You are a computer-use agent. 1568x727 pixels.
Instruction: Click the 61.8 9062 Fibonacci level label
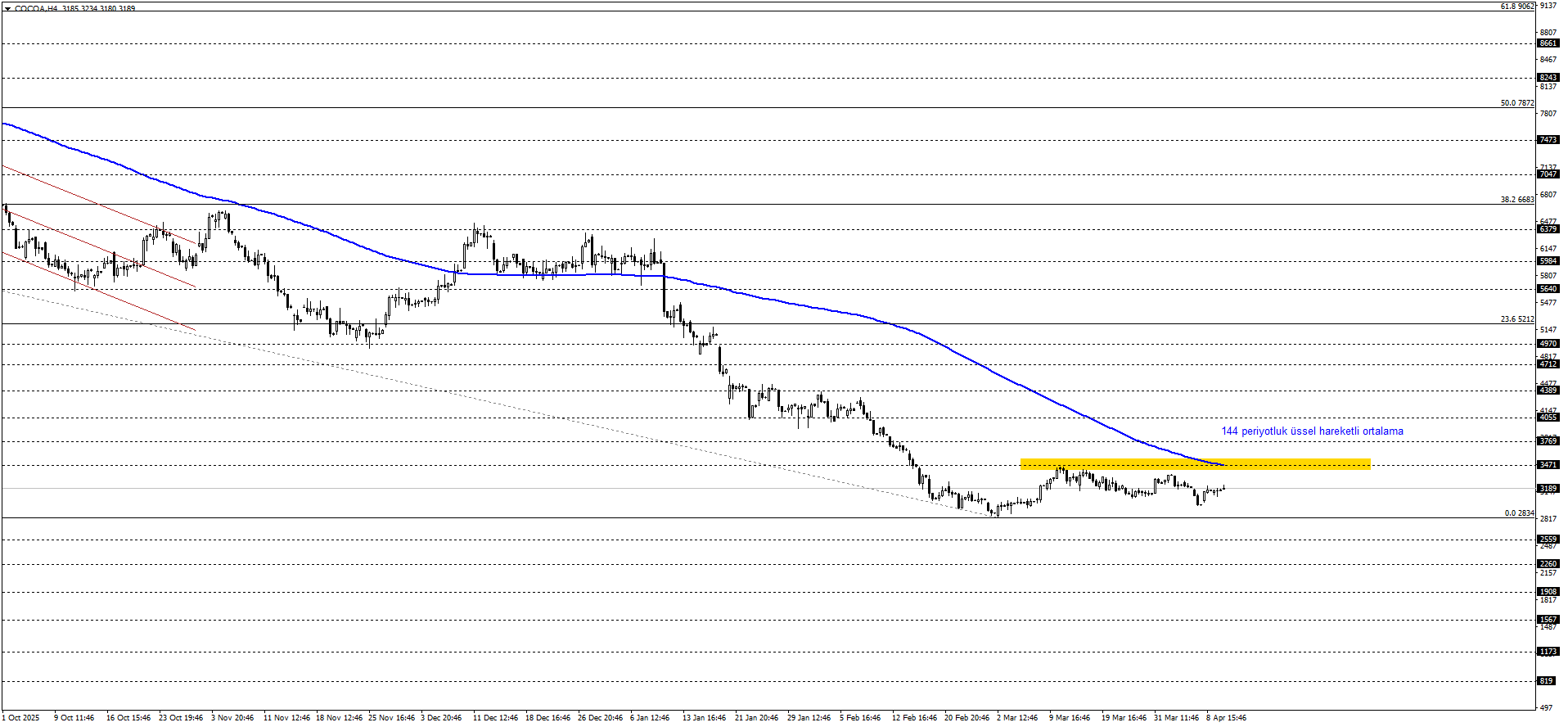tap(1517, 7)
